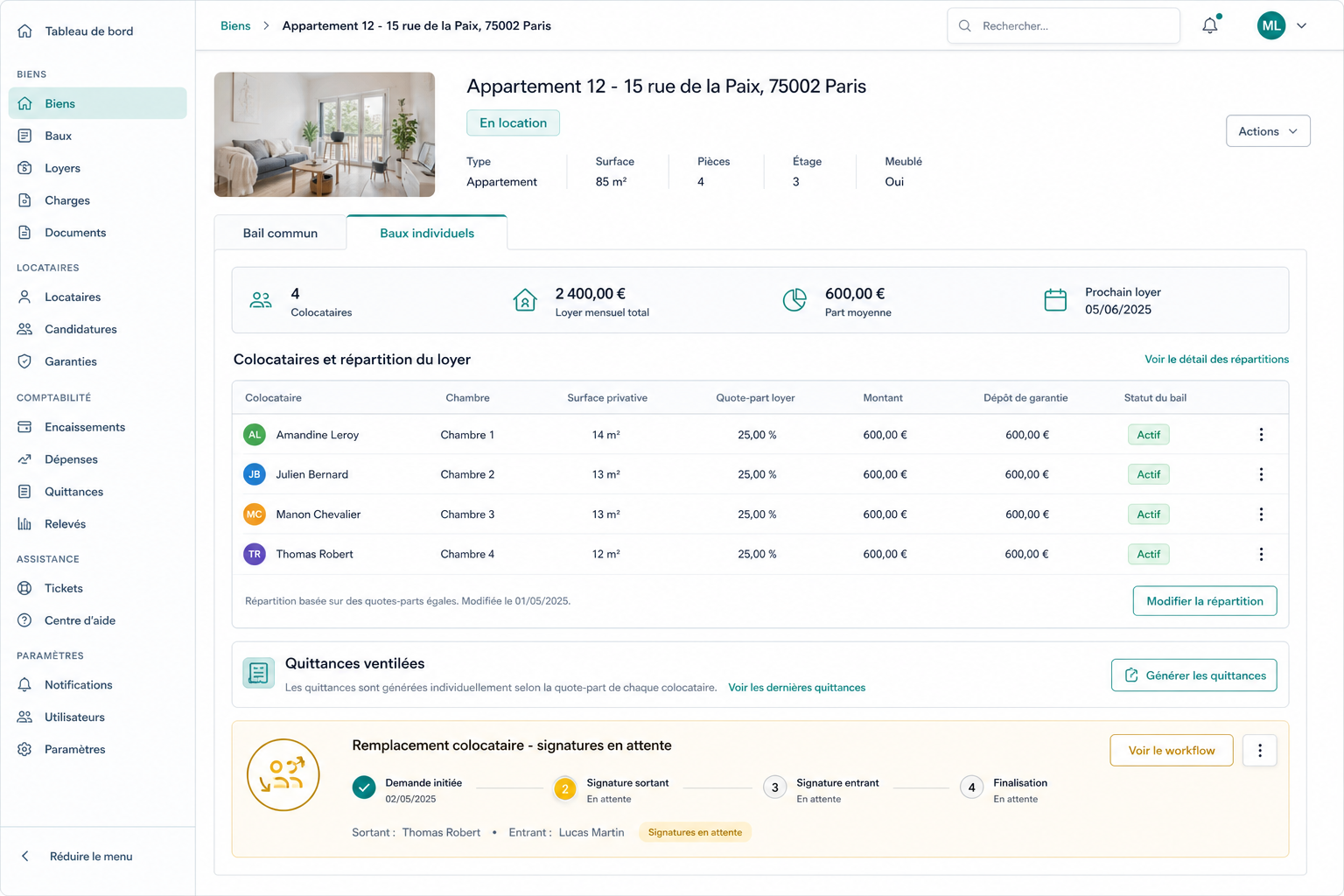Click the Rechercher search field

(x=1064, y=26)
